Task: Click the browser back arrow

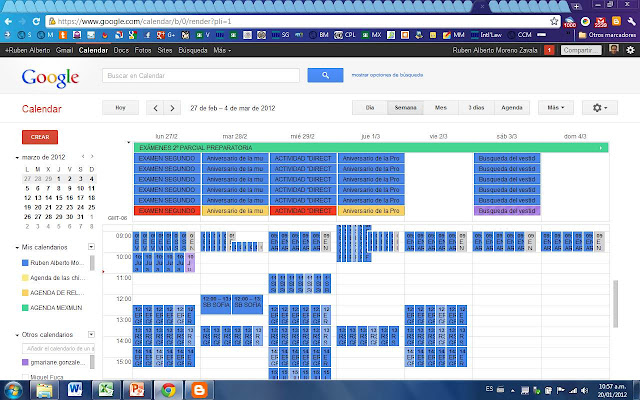Action: click(x=8, y=21)
